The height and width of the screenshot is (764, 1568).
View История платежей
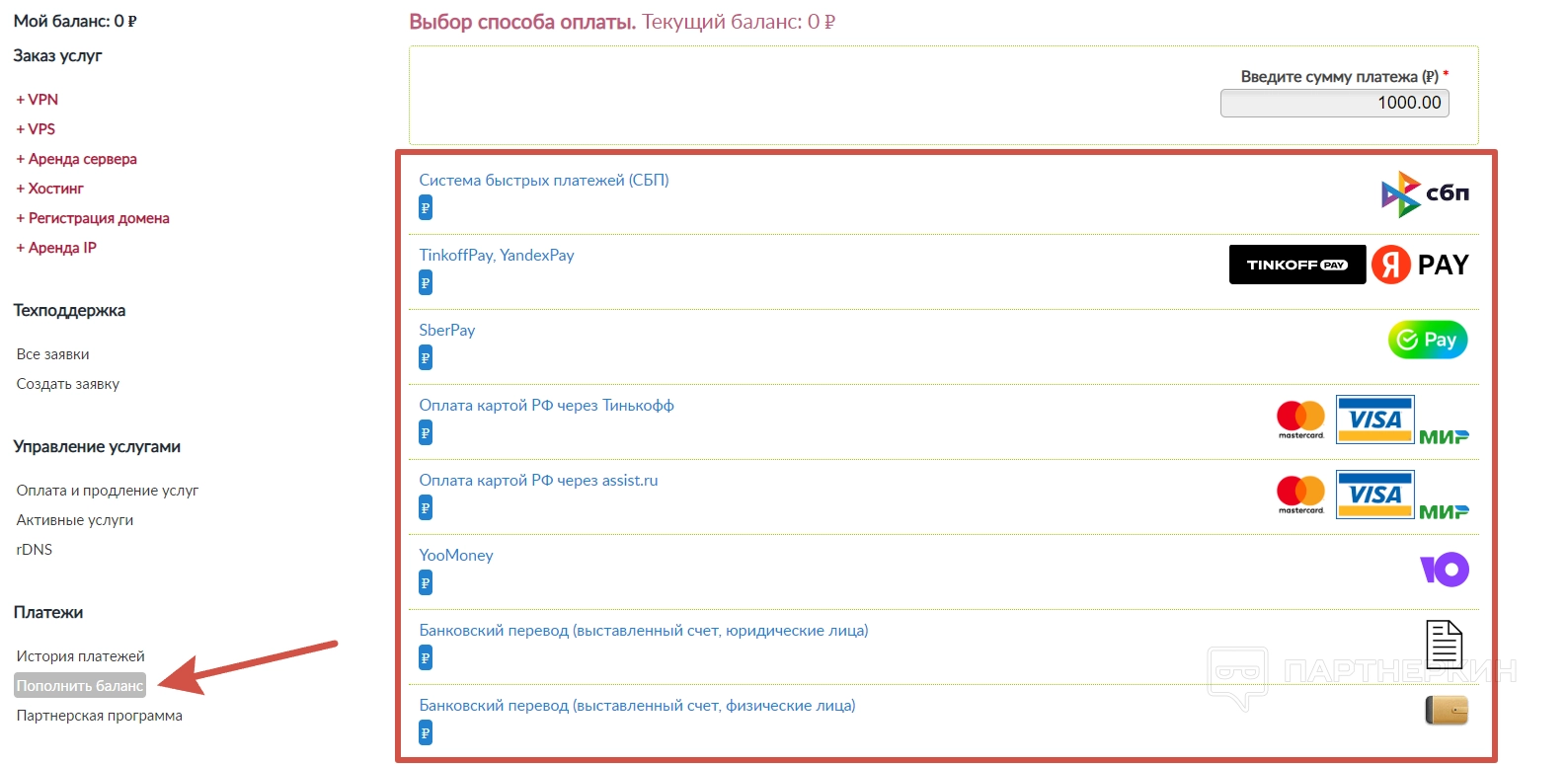[81, 656]
